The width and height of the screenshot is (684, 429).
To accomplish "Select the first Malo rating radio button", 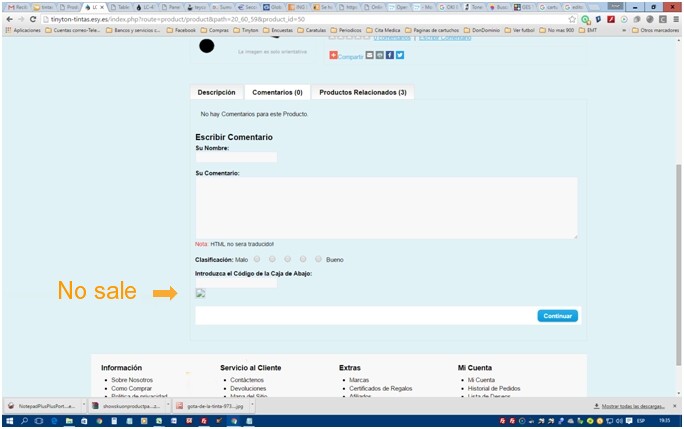I will (x=257, y=259).
